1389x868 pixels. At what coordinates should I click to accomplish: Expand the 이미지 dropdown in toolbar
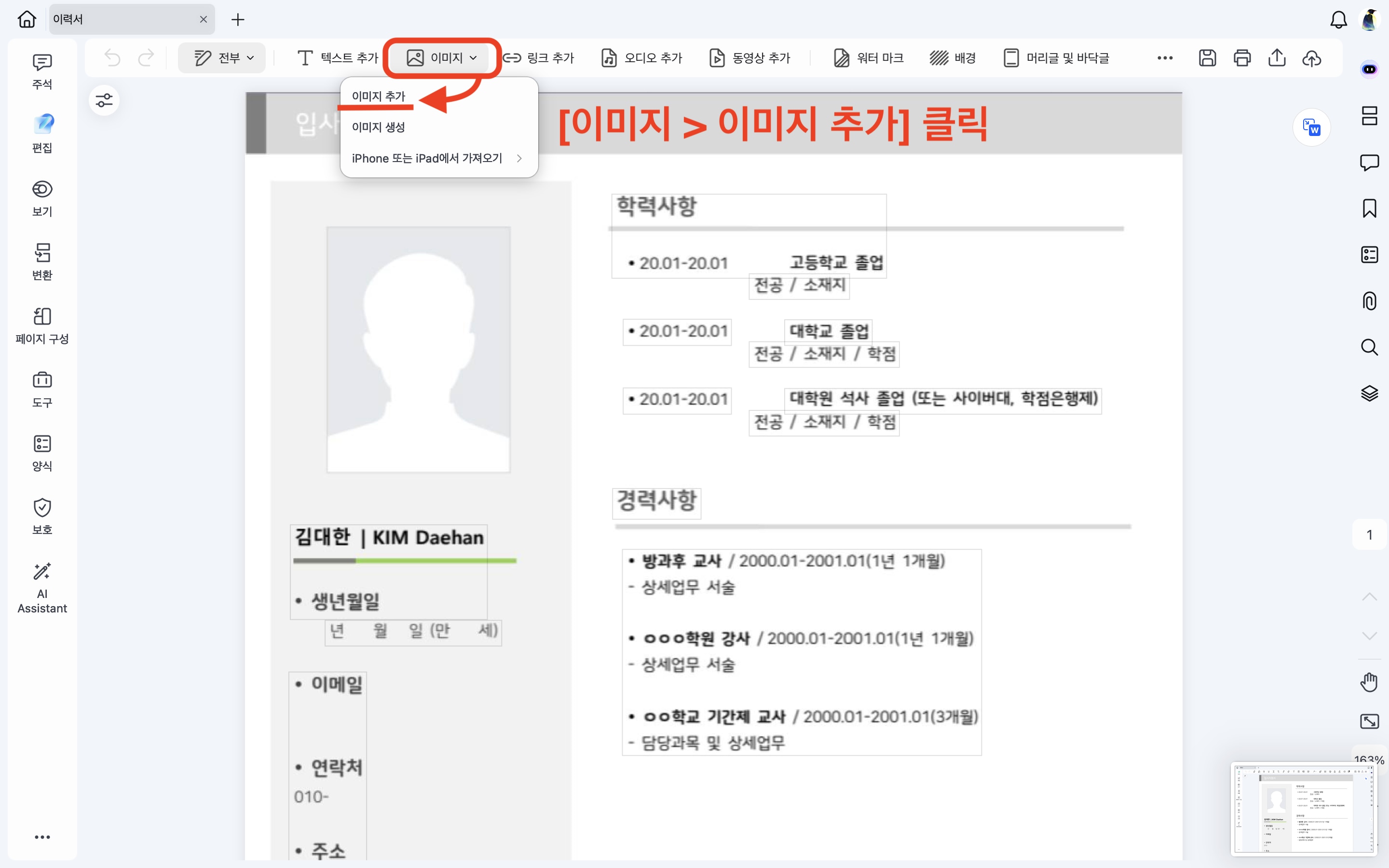pos(441,58)
